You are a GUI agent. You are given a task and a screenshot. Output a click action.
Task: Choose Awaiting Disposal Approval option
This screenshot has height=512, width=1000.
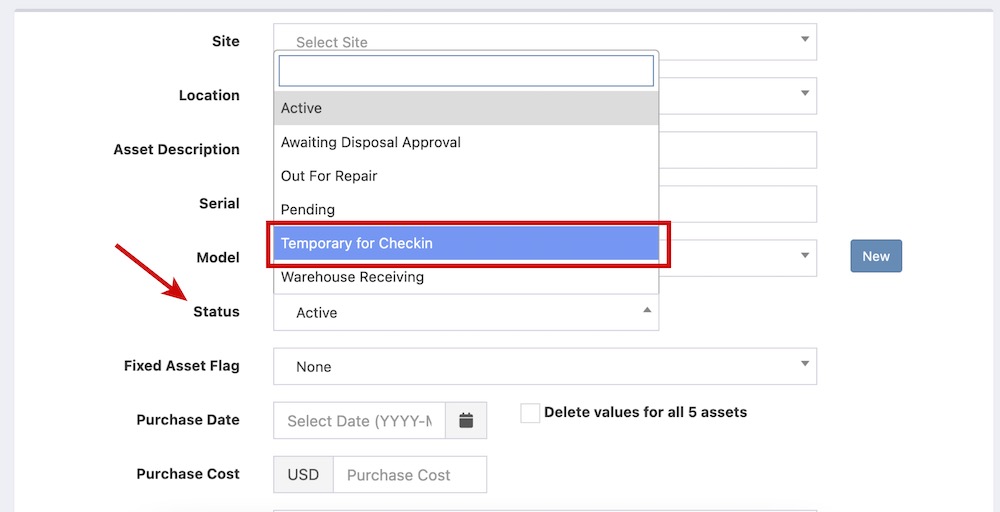pyautogui.click(x=466, y=142)
